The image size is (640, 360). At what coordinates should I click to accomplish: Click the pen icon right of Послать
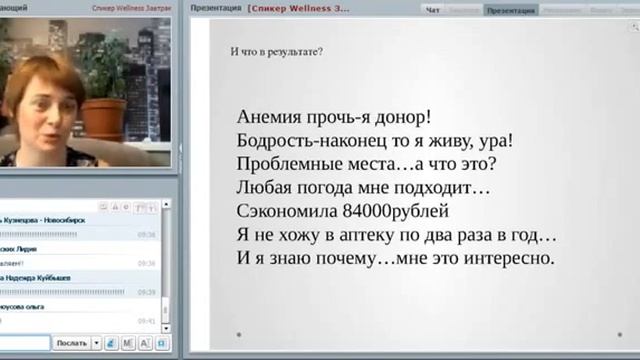(x=111, y=343)
